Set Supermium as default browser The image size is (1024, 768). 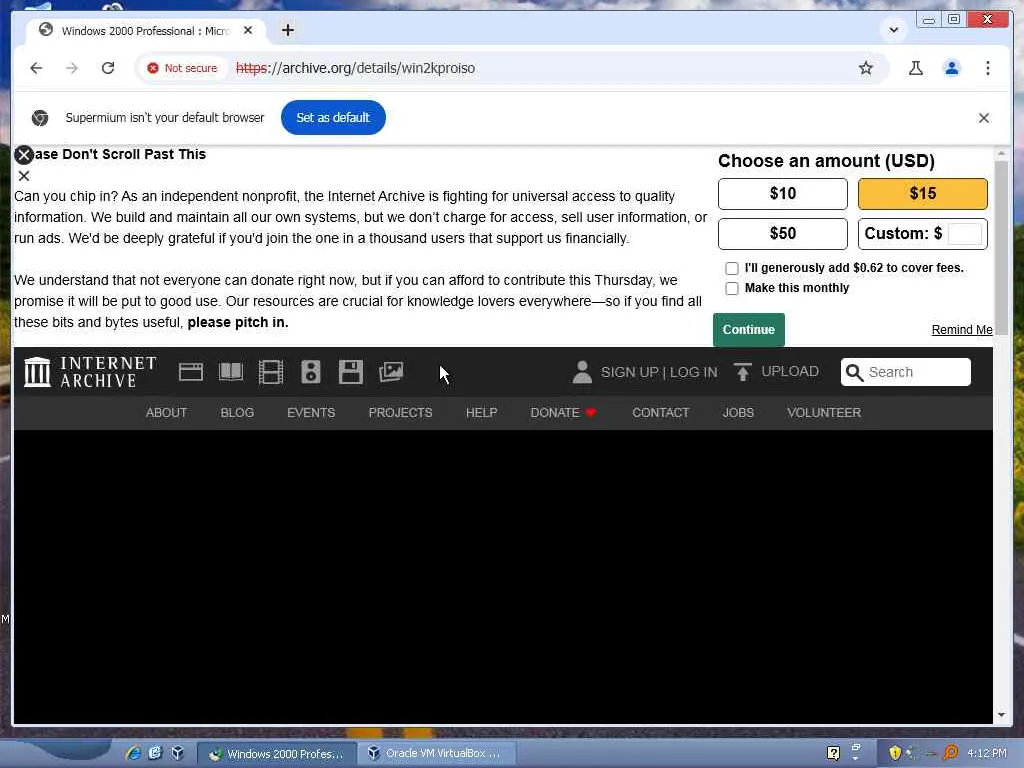[x=333, y=118]
